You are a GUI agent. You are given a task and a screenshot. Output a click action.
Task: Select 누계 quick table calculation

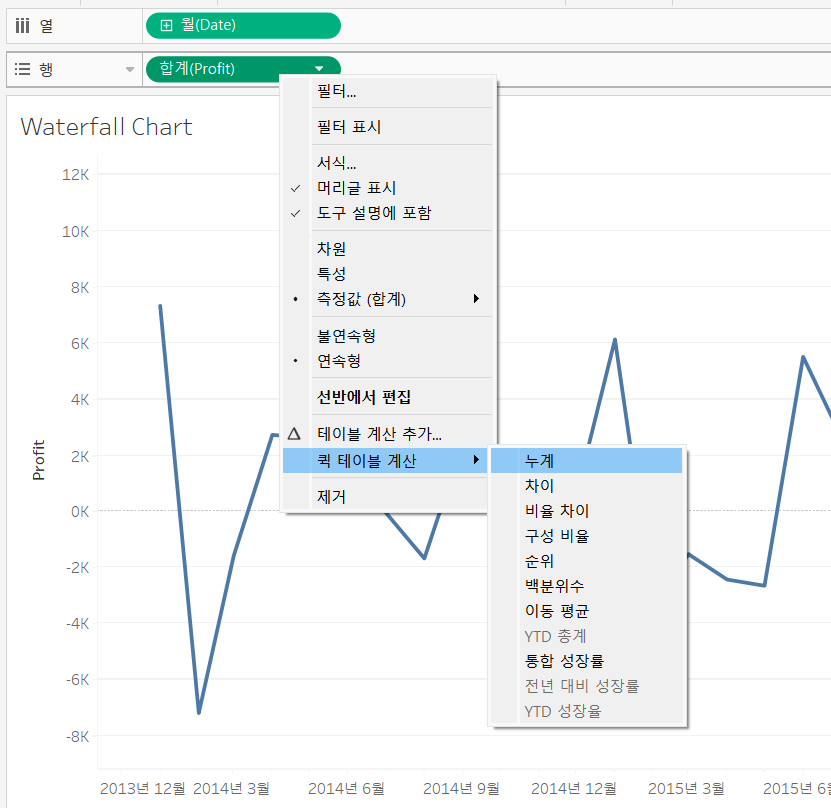pyautogui.click(x=586, y=460)
